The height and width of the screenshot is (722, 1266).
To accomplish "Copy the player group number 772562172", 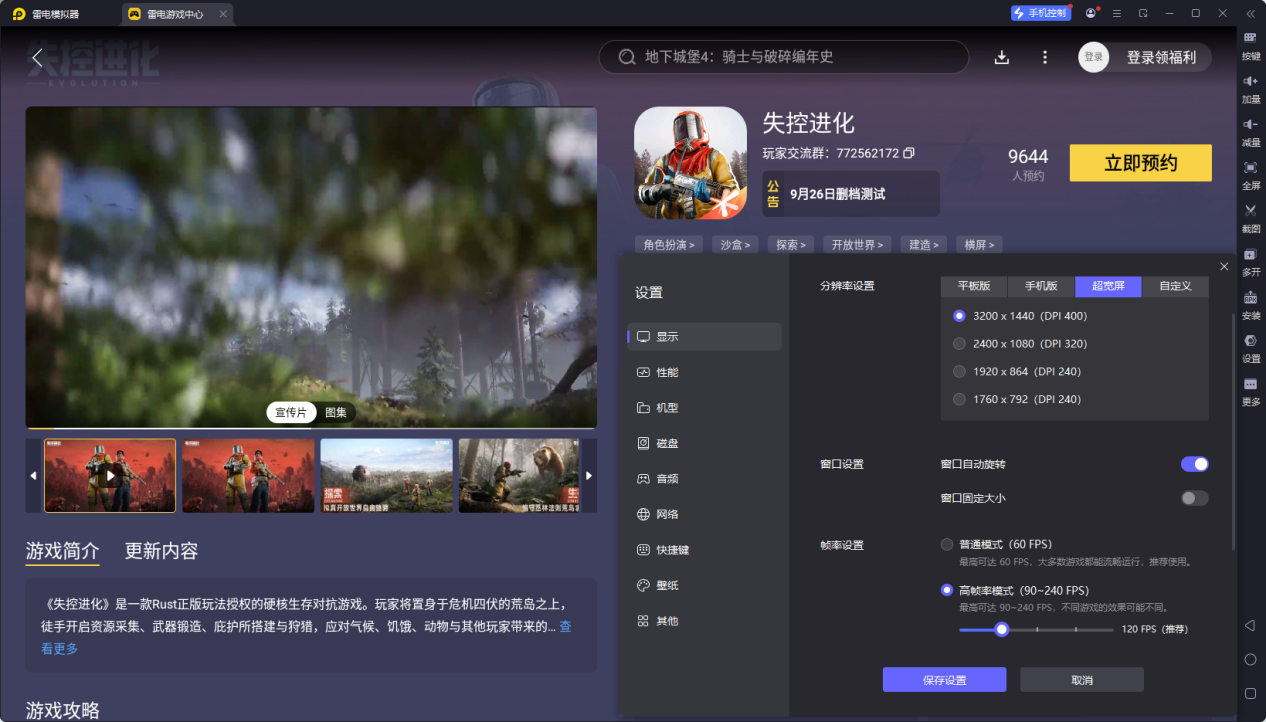I will pos(909,153).
